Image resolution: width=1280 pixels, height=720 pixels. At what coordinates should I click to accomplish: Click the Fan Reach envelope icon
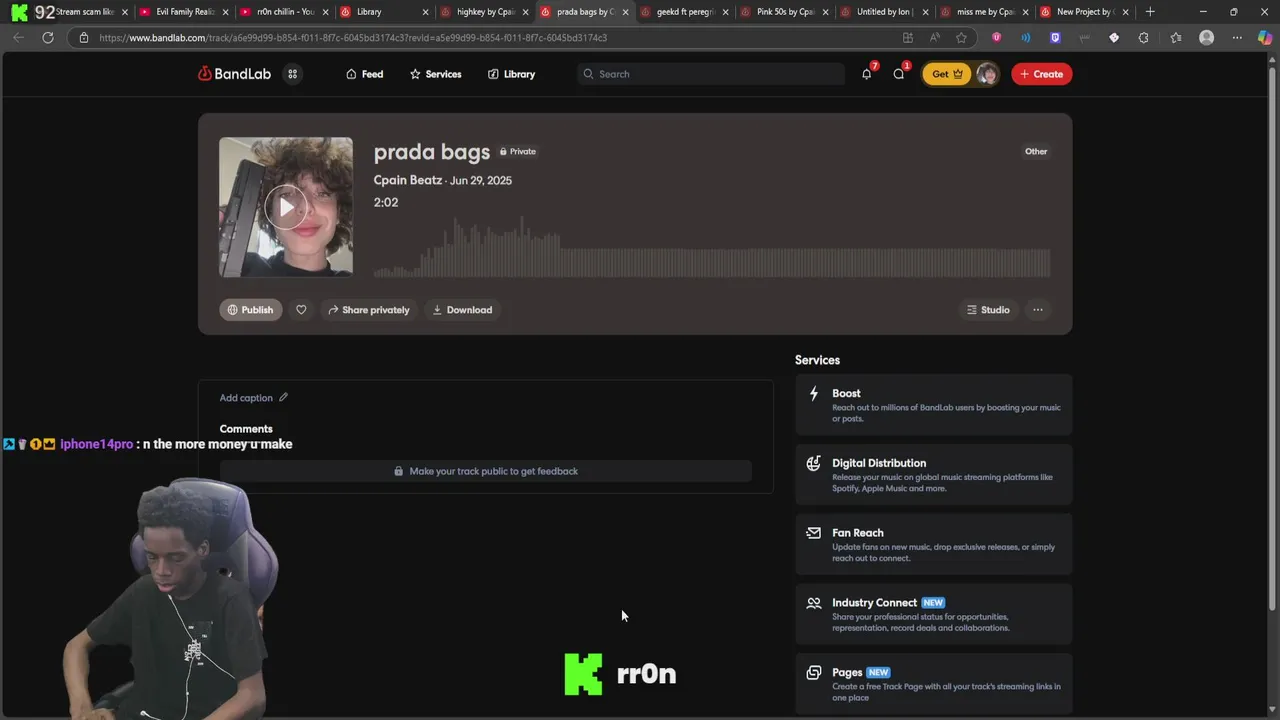click(x=814, y=533)
